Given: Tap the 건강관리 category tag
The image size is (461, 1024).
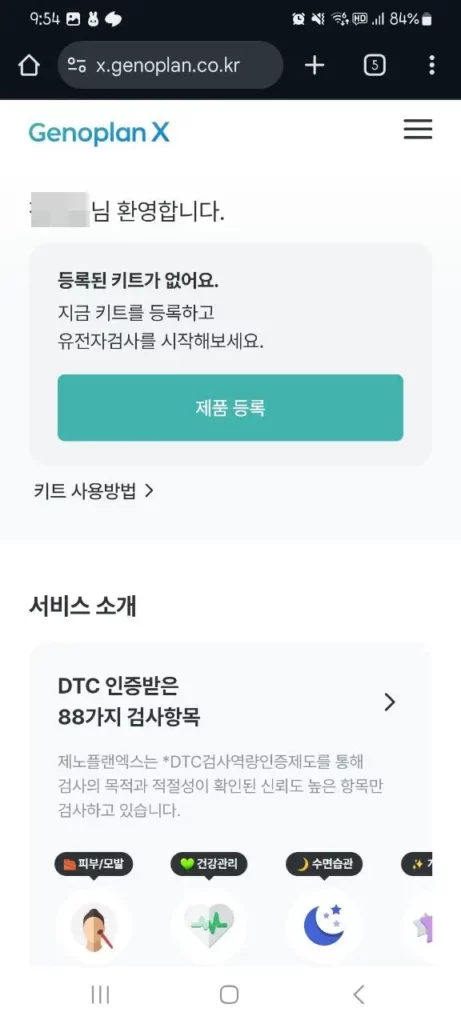Looking at the screenshot, I should pyautogui.click(x=209, y=865).
